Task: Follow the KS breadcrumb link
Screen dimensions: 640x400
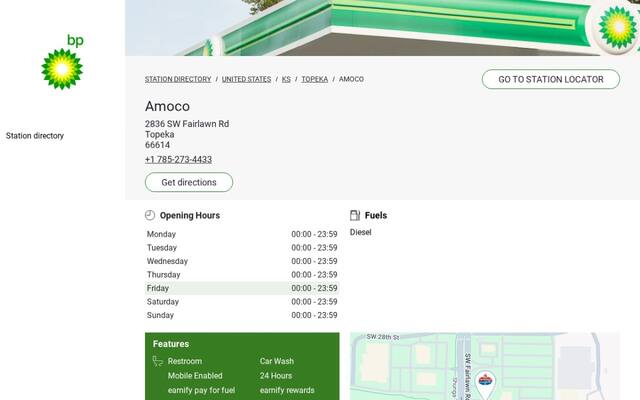Action: [286, 79]
